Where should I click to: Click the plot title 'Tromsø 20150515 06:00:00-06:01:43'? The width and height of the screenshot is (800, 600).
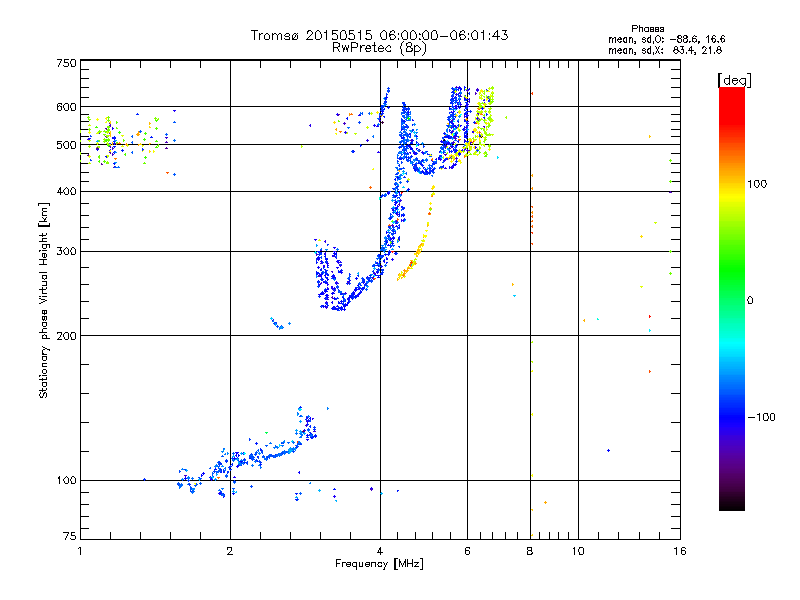(x=379, y=35)
